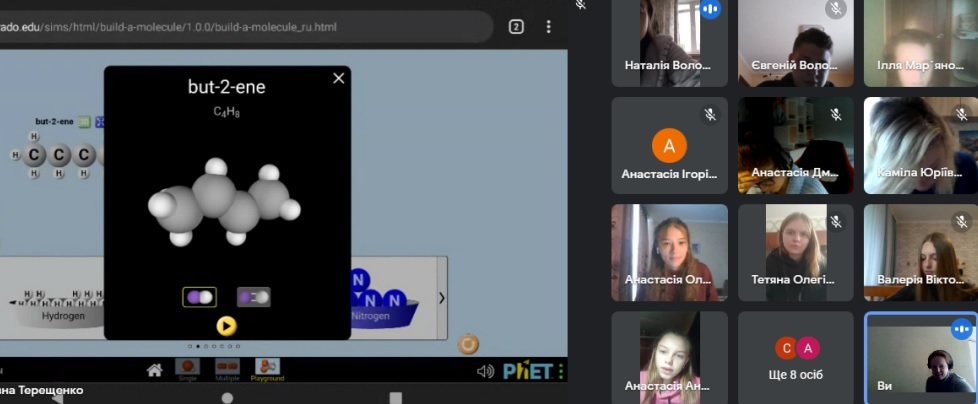978x404 pixels.
Task: Close the but-2-ene 3D dialog
Action: [339, 79]
